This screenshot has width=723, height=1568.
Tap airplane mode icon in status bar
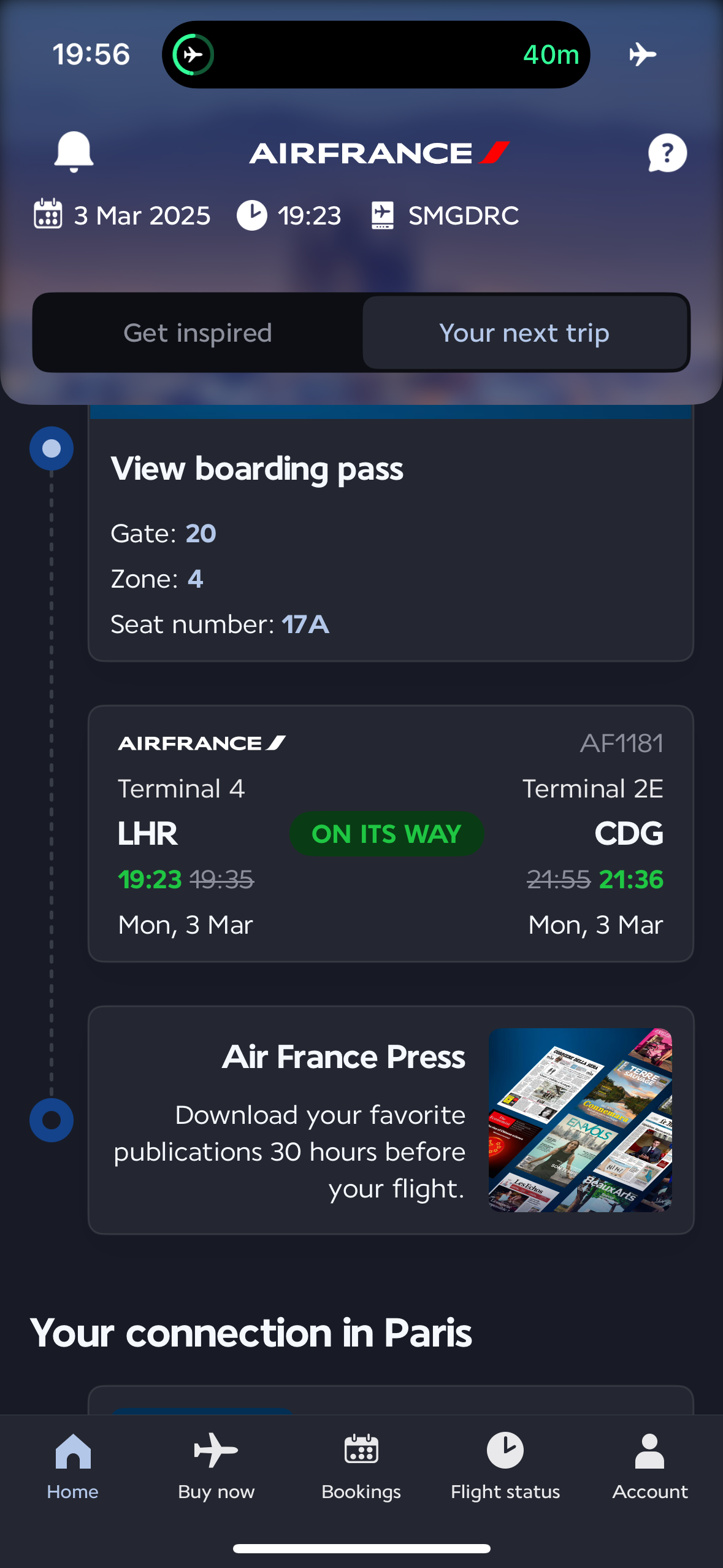[642, 54]
